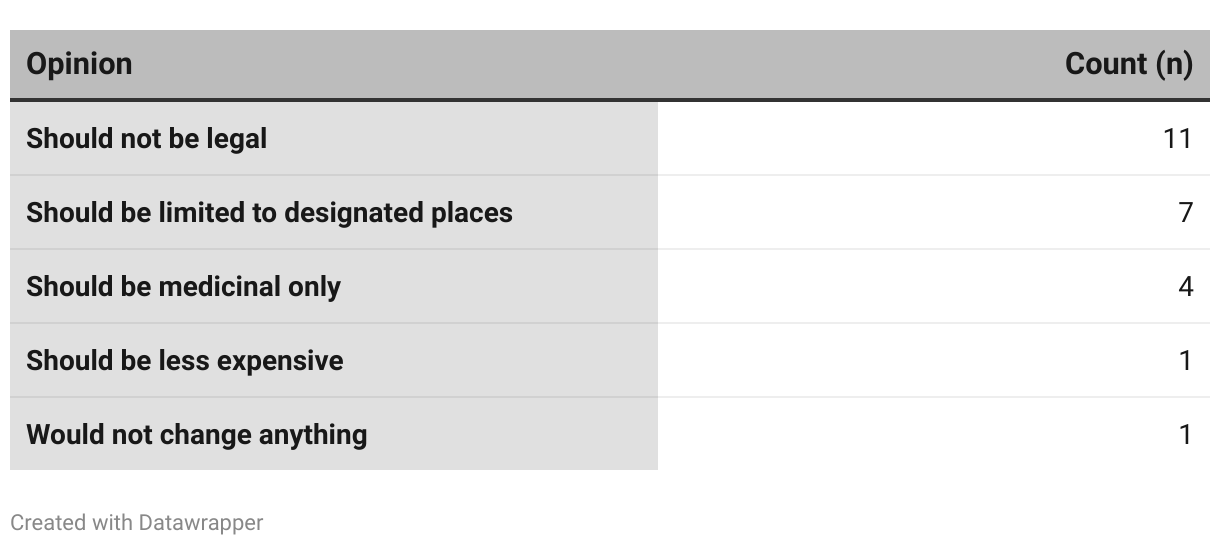The image size is (1220, 546).
Task: Click count 1 for 'Would not change anything'
Action: click(x=1185, y=435)
